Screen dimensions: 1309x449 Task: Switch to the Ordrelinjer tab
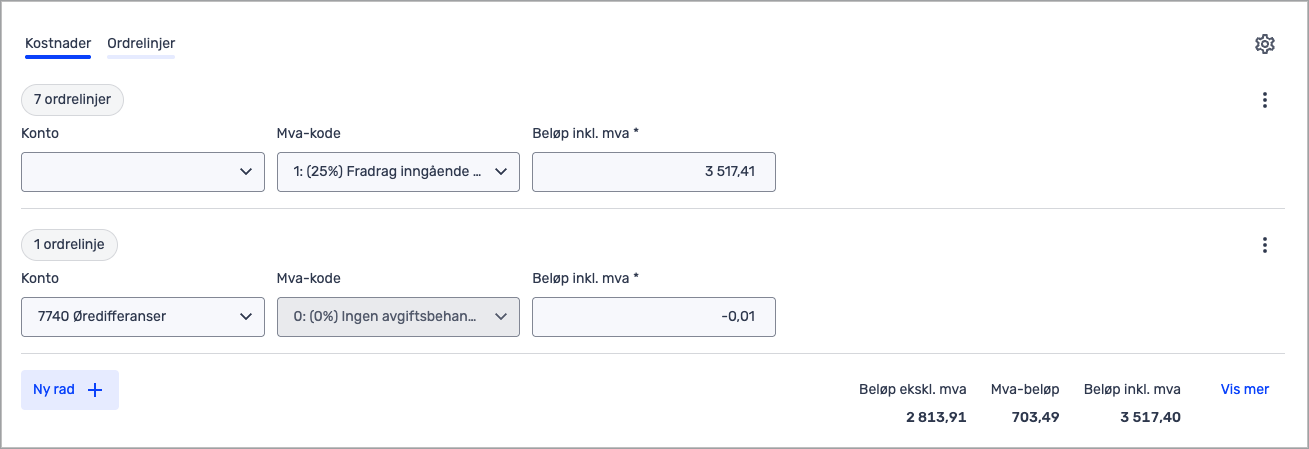141,44
